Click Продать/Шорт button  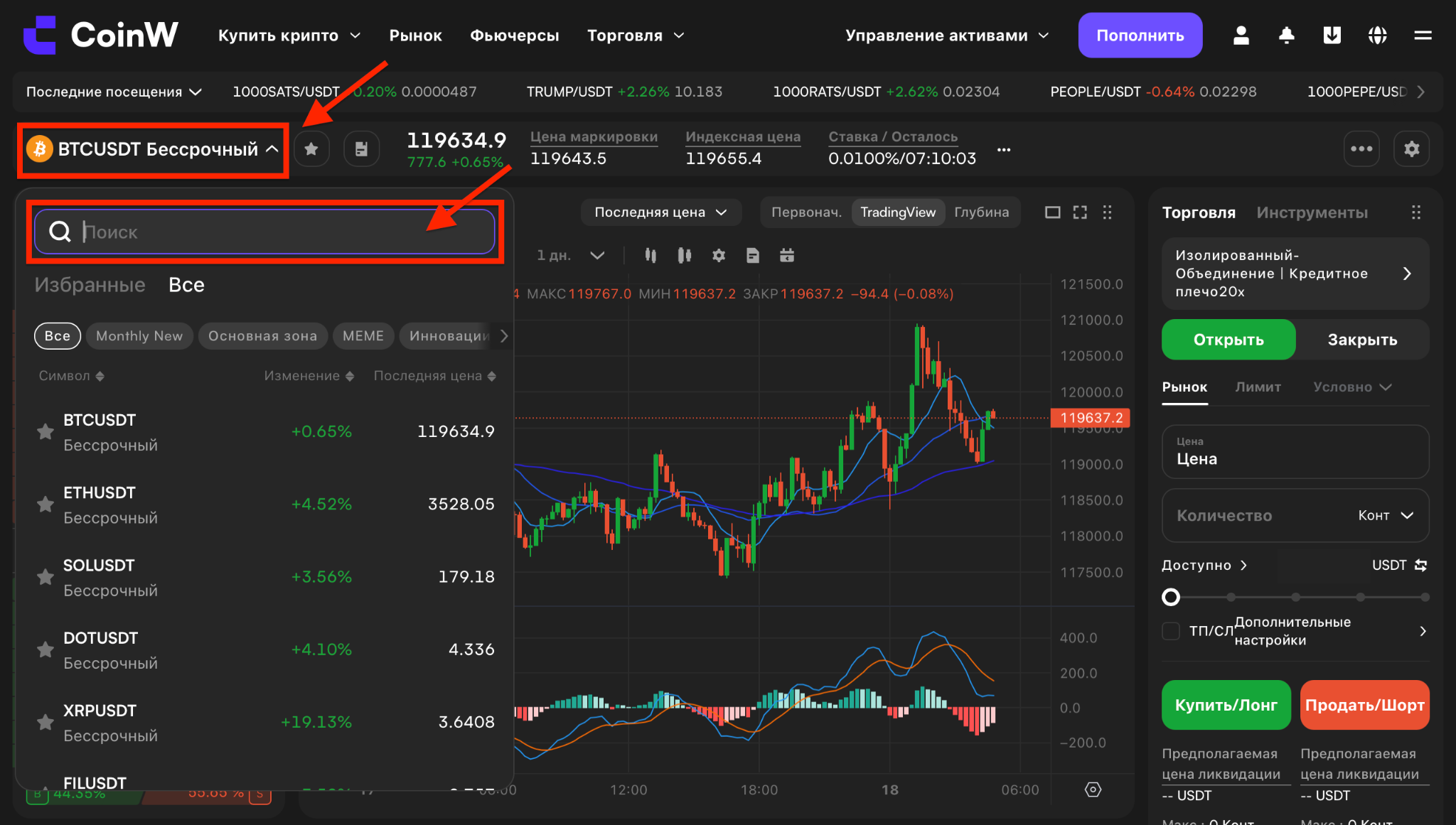[x=1364, y=705]
